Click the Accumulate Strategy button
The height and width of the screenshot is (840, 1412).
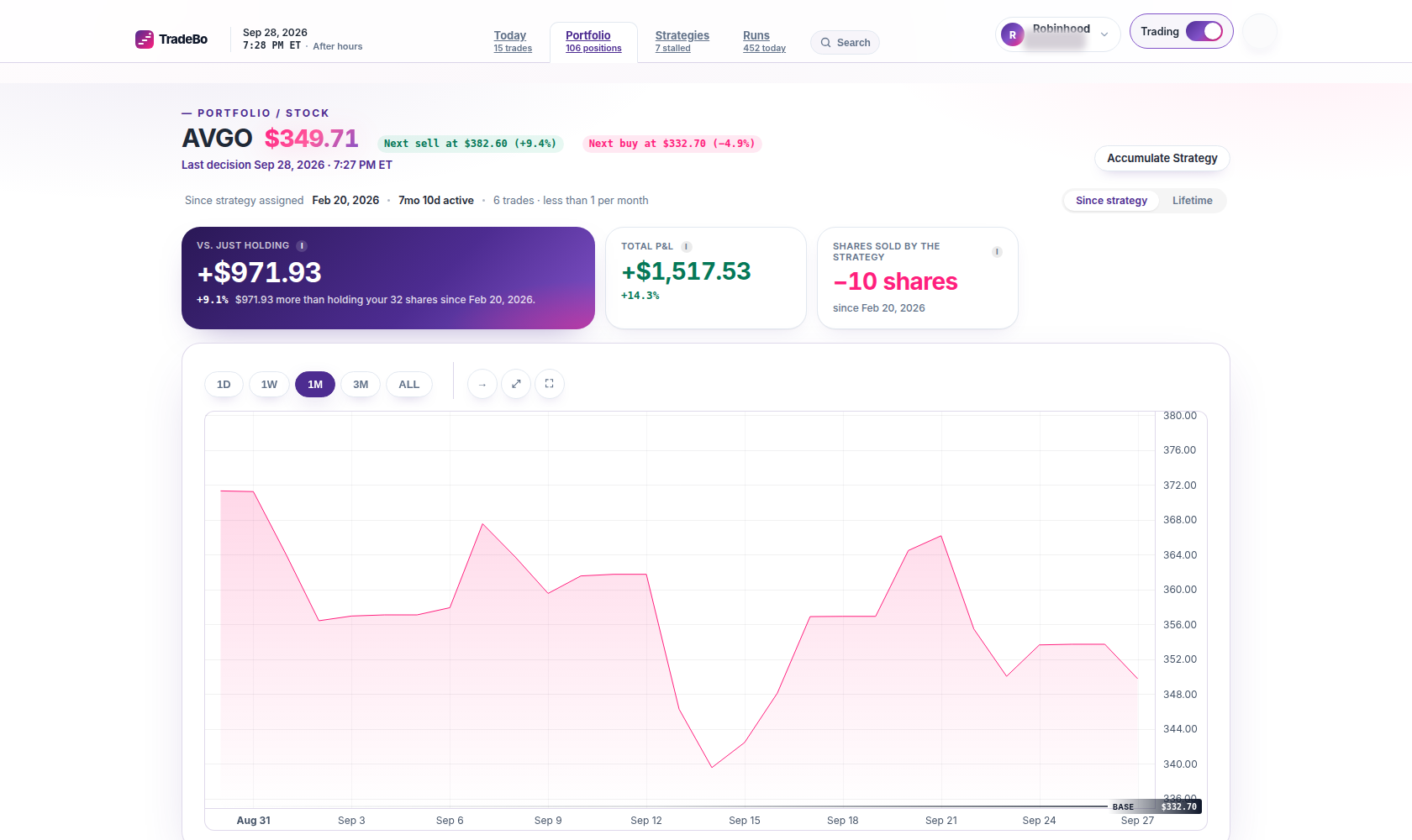pos(1162,159)
